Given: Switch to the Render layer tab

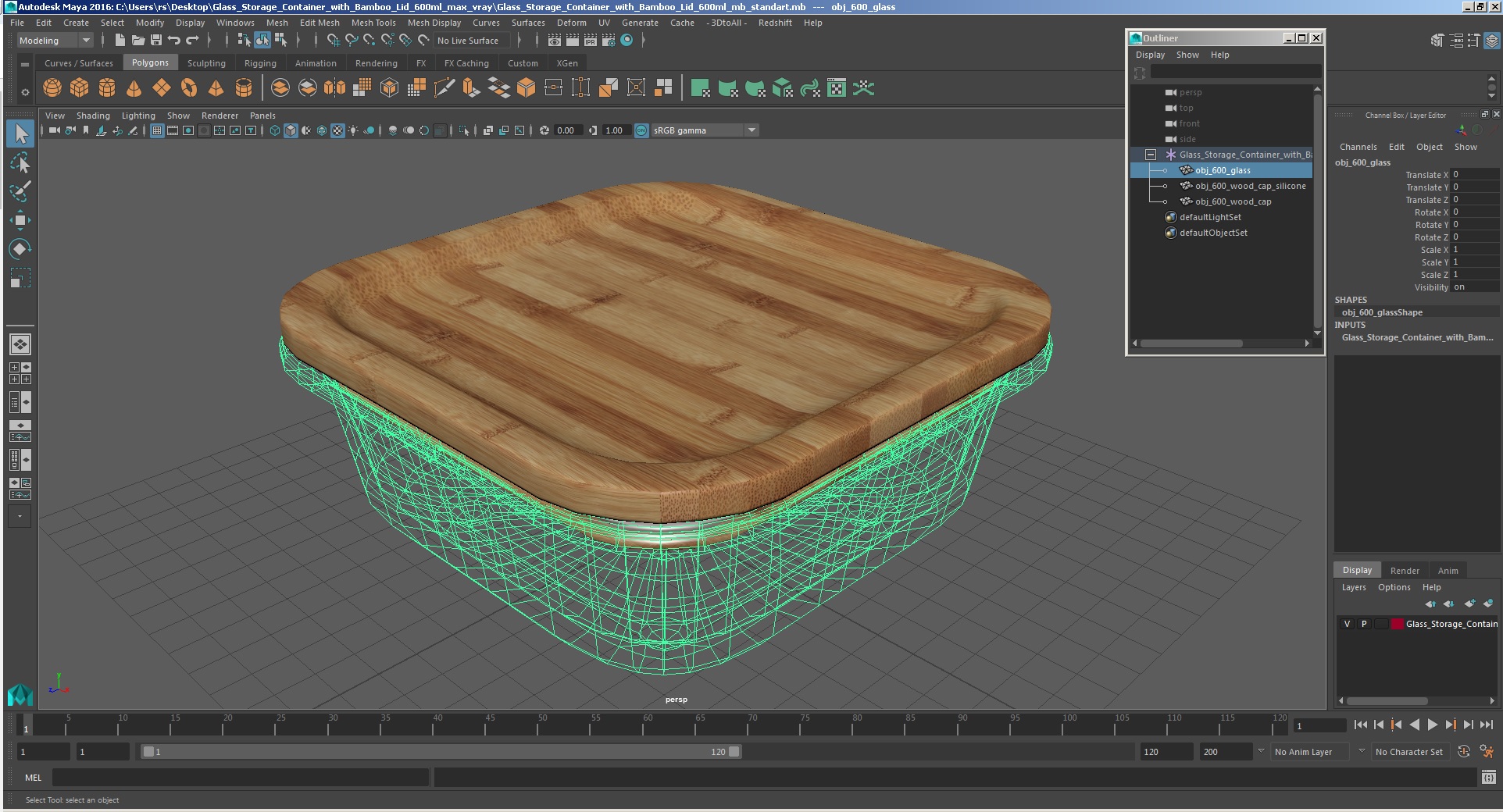Looking at the screenshot, I should [1405, 571].
